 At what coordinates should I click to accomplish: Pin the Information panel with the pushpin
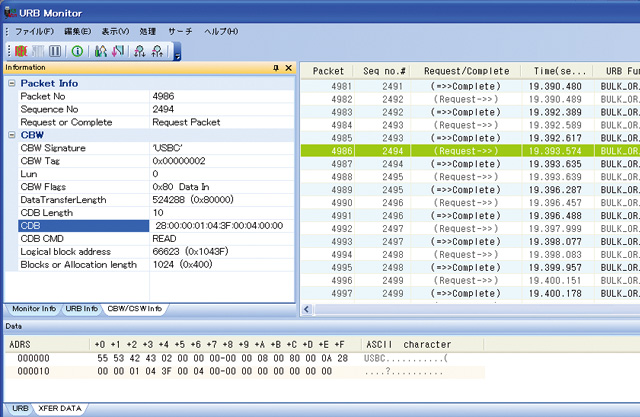pos(276,68)
